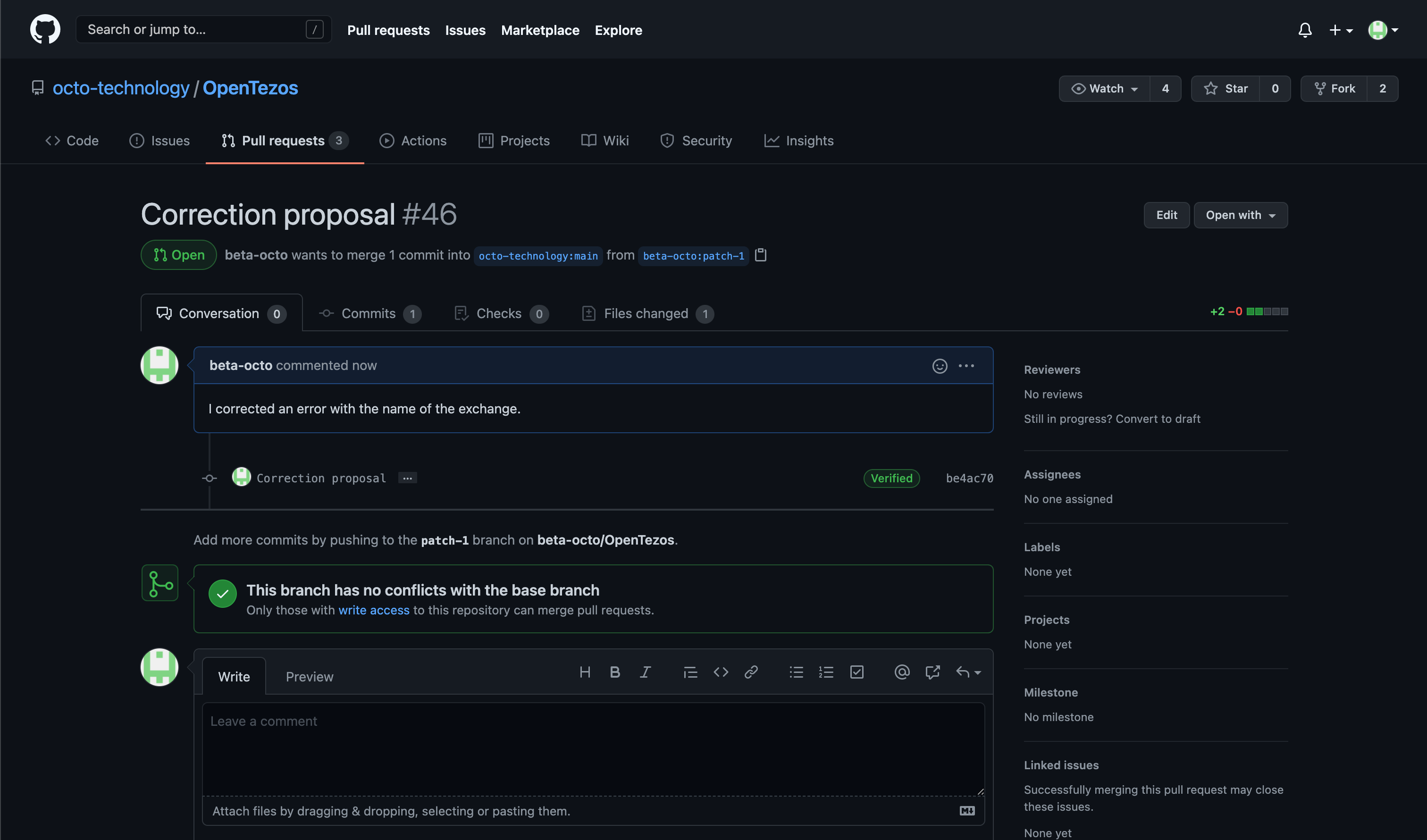Follow the write access link
Viewport: 1427px width, 840px height.
374,611
